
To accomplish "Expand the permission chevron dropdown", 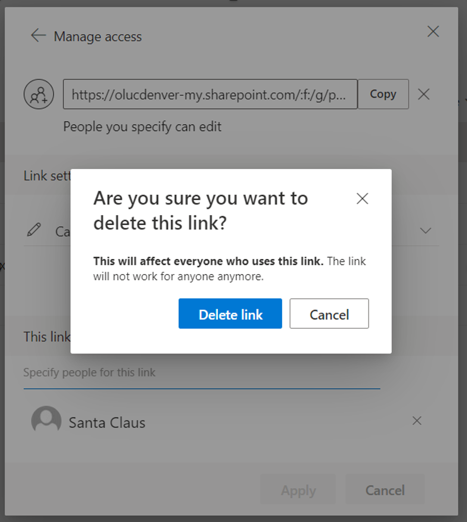I will click(426, 230).
